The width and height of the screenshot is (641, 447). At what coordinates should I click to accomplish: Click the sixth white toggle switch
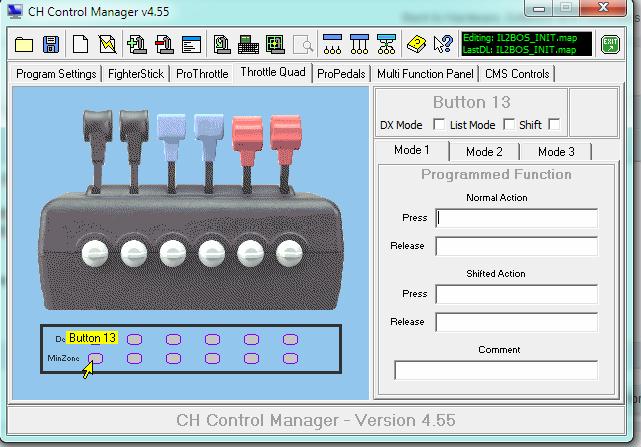coord(289,253)
